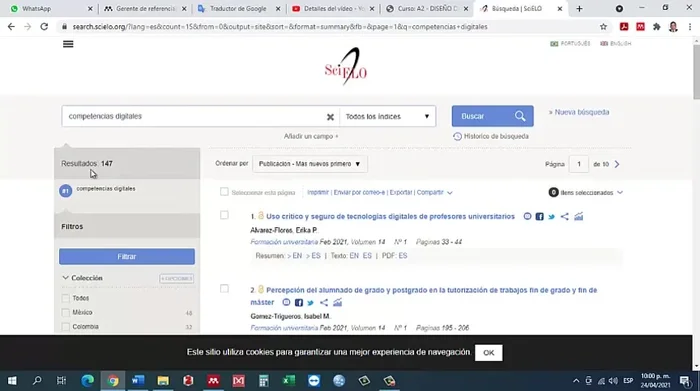Open the hamburger menu icon
The width and height of the screenshot is (700, 391).
pos(68,44)
